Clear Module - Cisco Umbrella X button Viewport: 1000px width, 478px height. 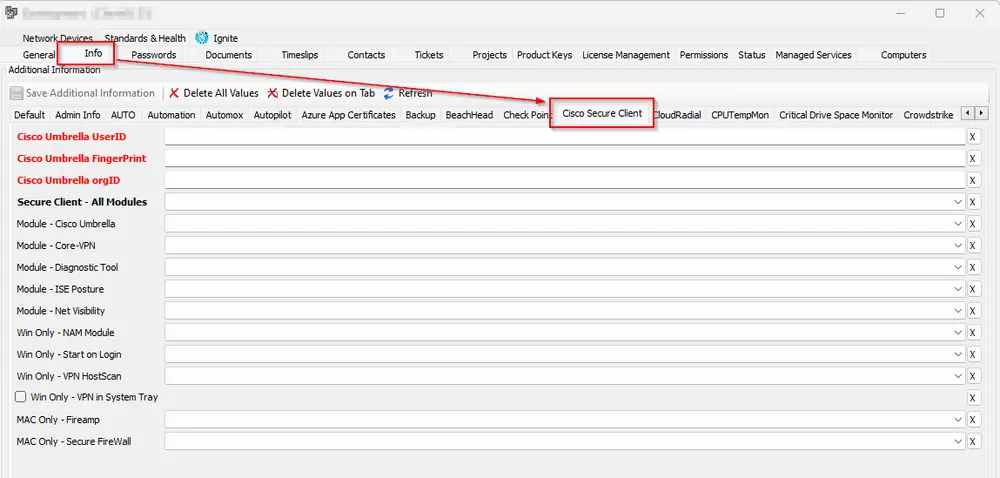tap(973, 224)
